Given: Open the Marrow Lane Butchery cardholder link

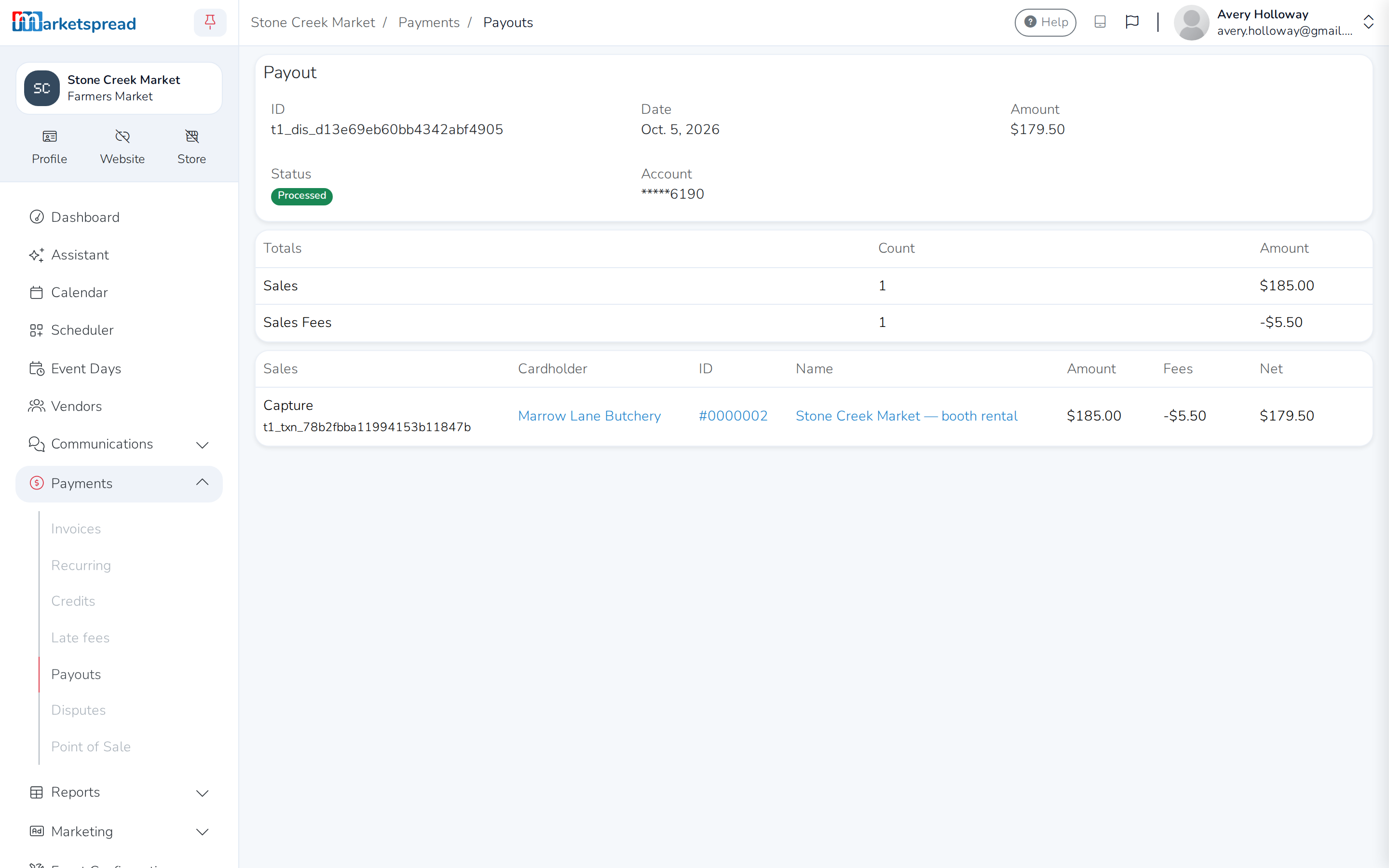Looking at the screenshot, I should 589,416.
